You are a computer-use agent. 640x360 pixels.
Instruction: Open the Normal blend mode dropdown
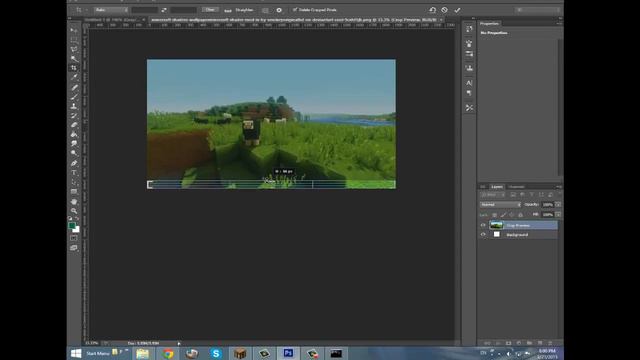point(500,204)
